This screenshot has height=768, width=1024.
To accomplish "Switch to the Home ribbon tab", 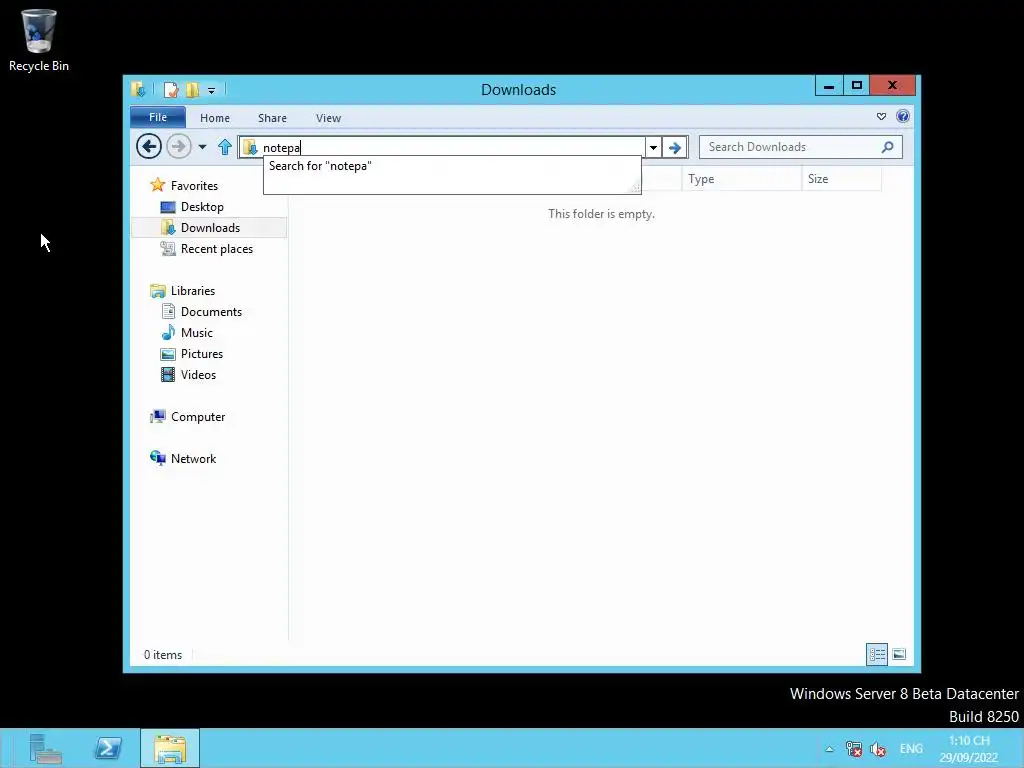I will 215,118.
